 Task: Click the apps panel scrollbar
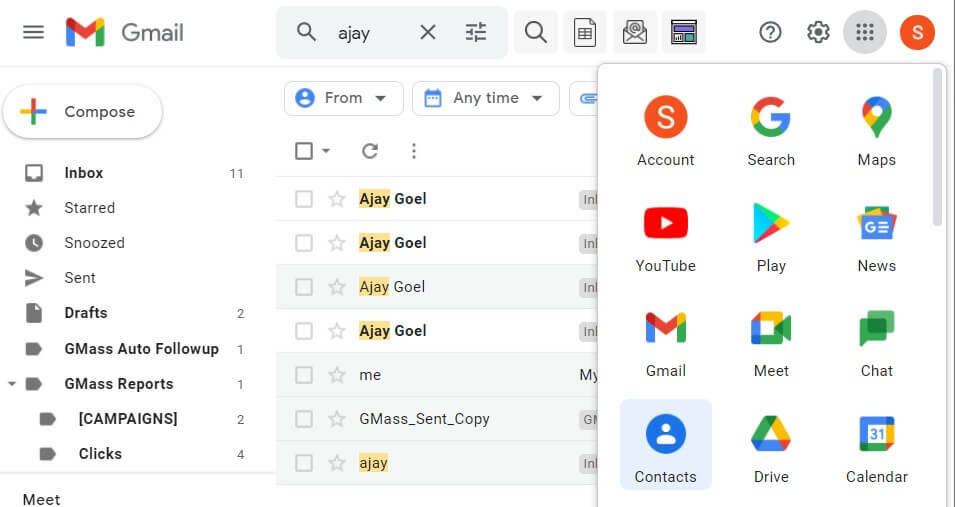point(937,147)
